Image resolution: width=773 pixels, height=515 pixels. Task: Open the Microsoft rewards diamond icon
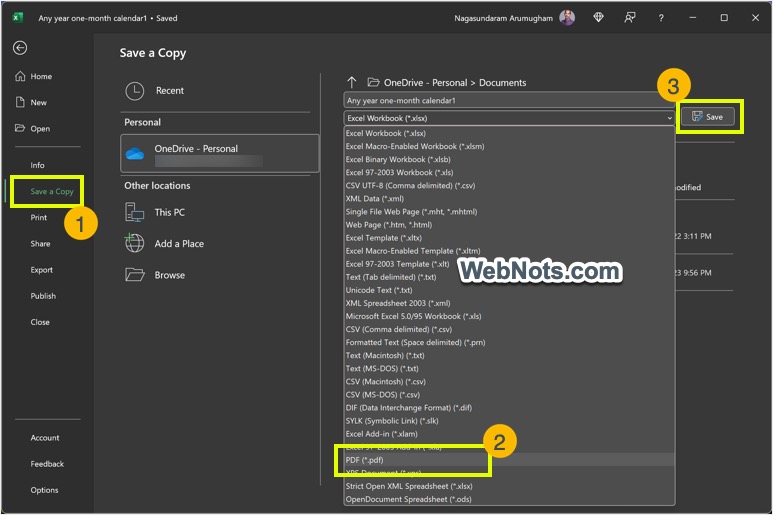598,18
